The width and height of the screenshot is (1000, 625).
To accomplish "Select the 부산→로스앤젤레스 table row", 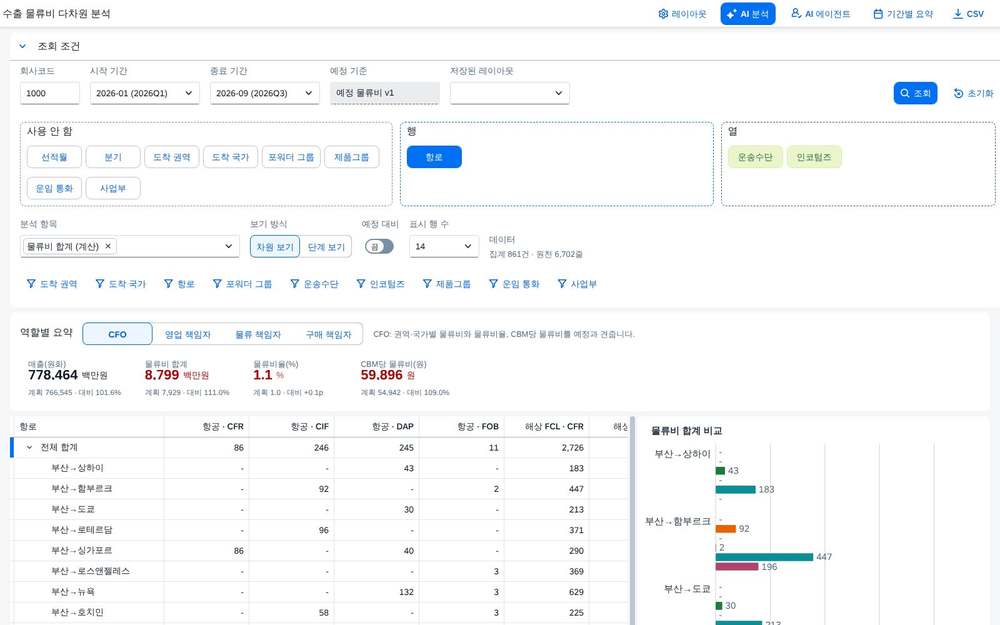I will click(321, 571).
